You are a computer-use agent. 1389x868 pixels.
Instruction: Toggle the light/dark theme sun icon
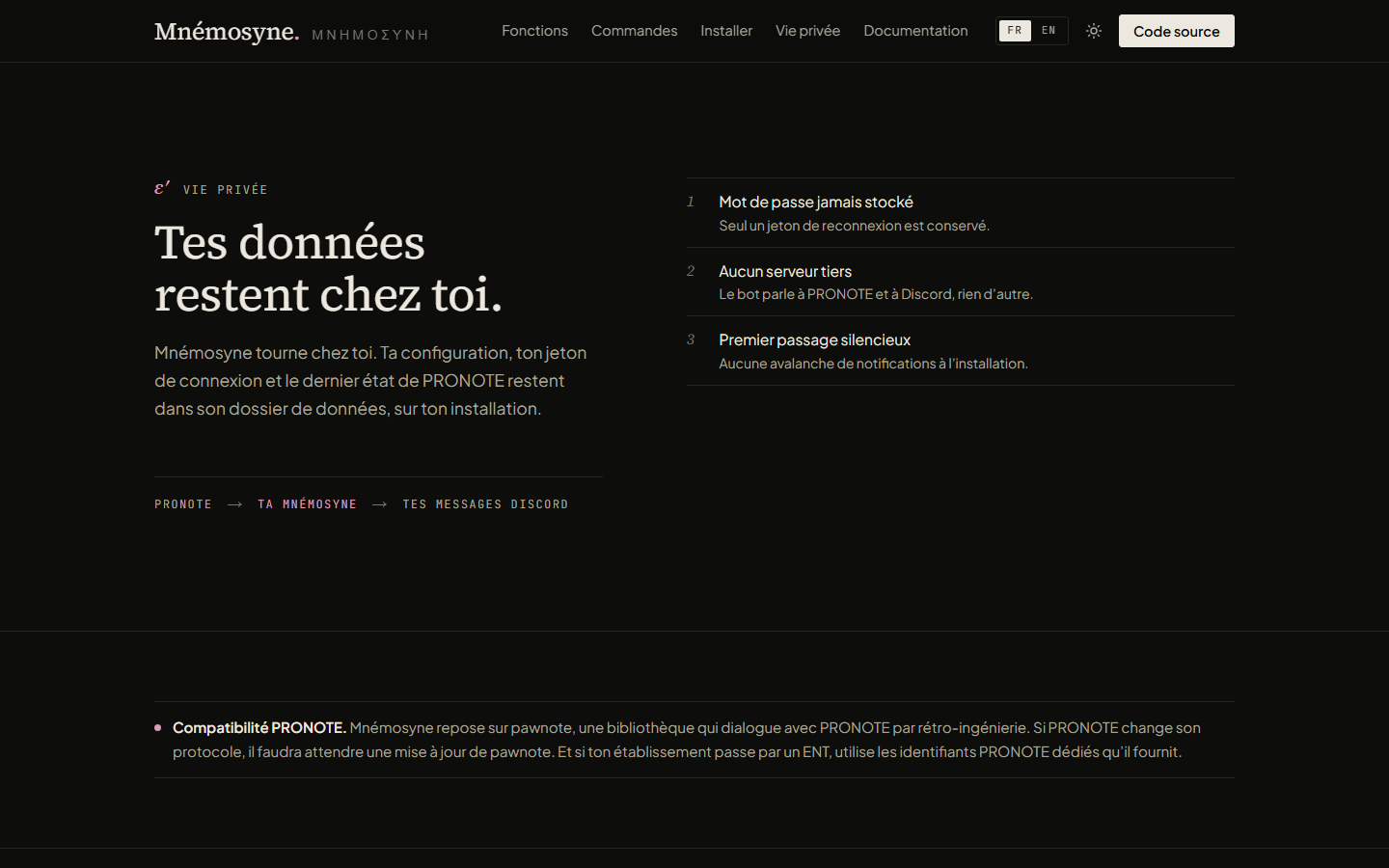tap(1093, 31)
